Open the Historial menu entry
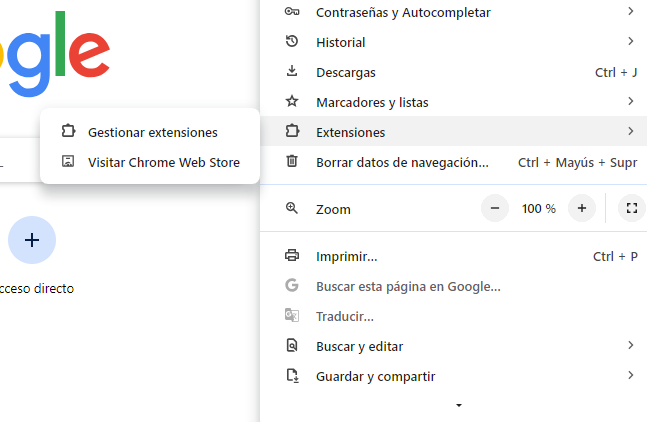Viewport: 647px width, 422px height. pyautogui.click(x=453, y=42)
